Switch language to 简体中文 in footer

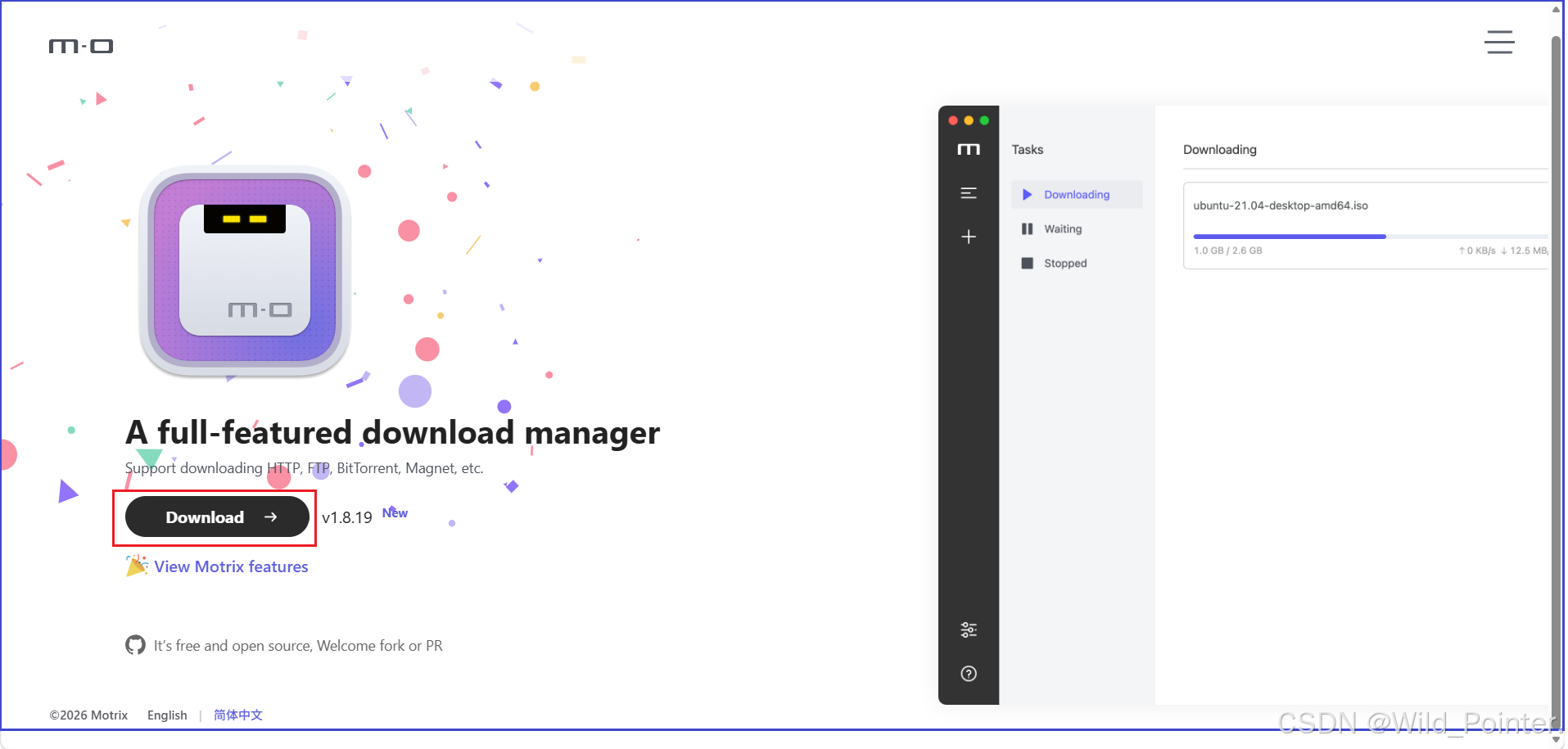238,715
